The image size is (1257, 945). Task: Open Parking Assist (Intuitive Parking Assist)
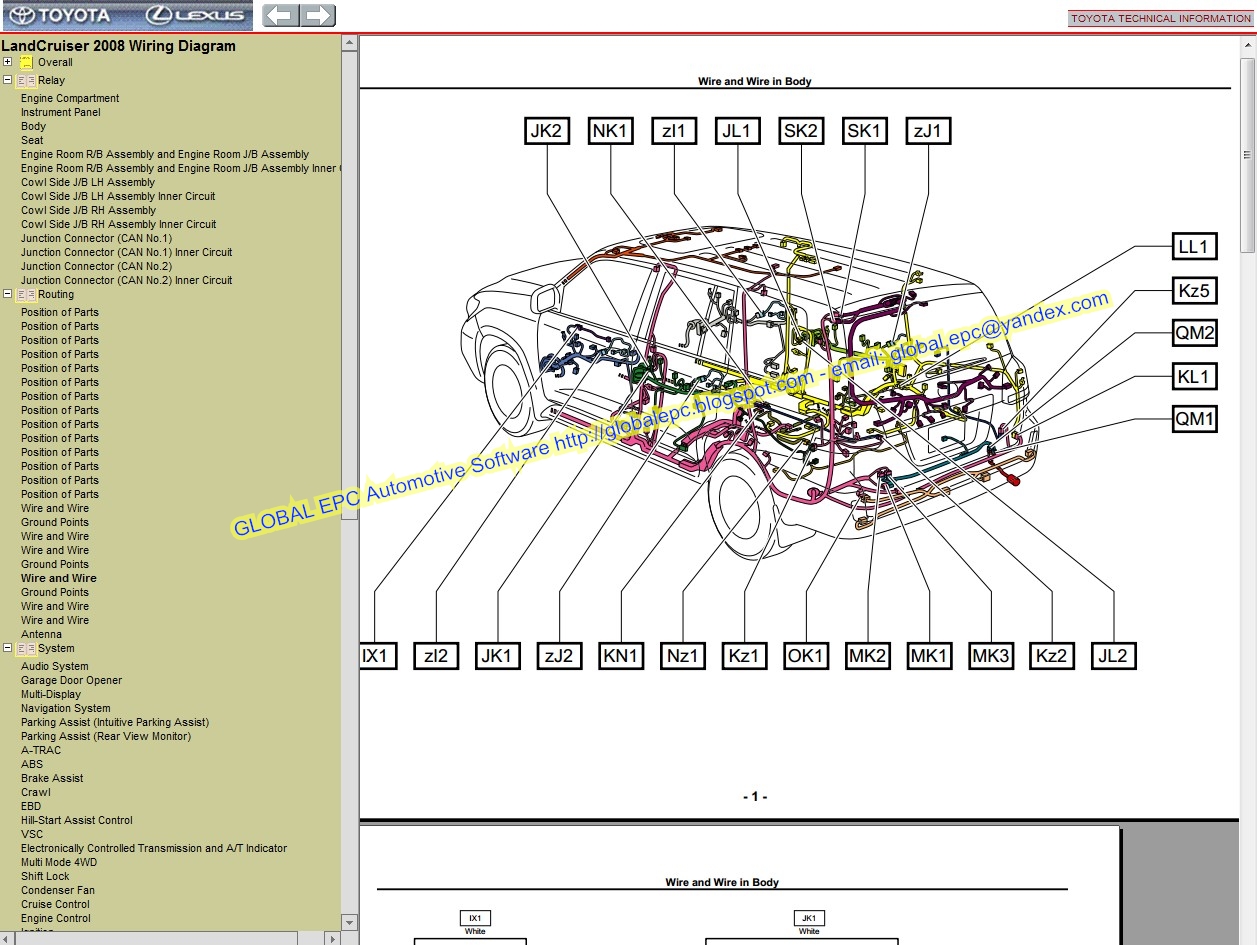[115, 722]
